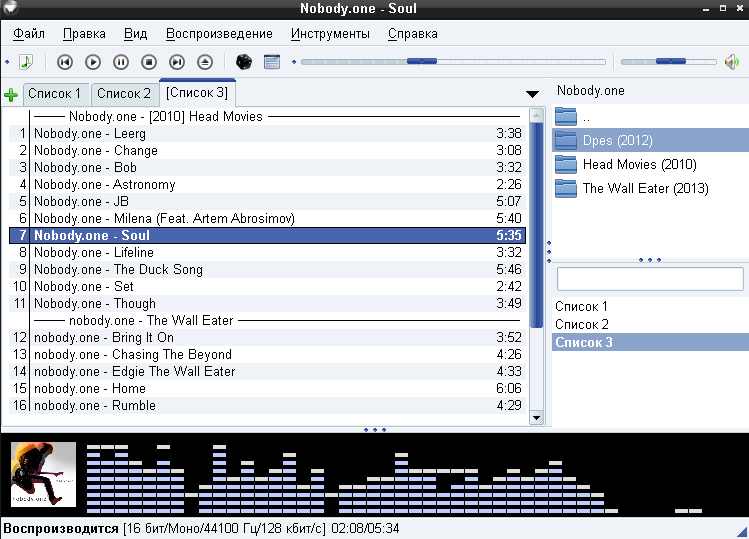Select track Nobody.one - Change
Screen dimensions: 749x539
(x=268, y=151)
